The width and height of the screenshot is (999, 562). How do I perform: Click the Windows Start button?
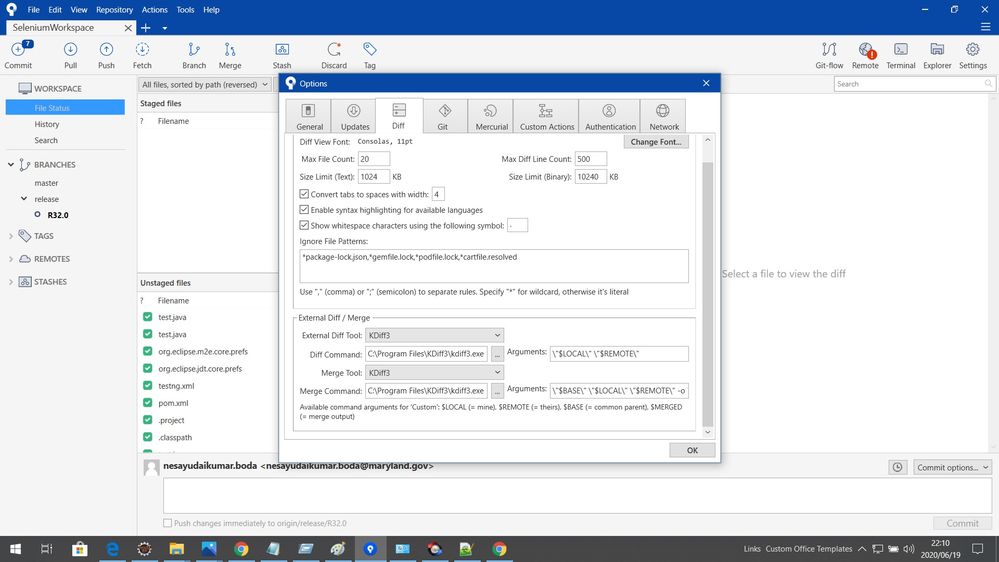15,549
